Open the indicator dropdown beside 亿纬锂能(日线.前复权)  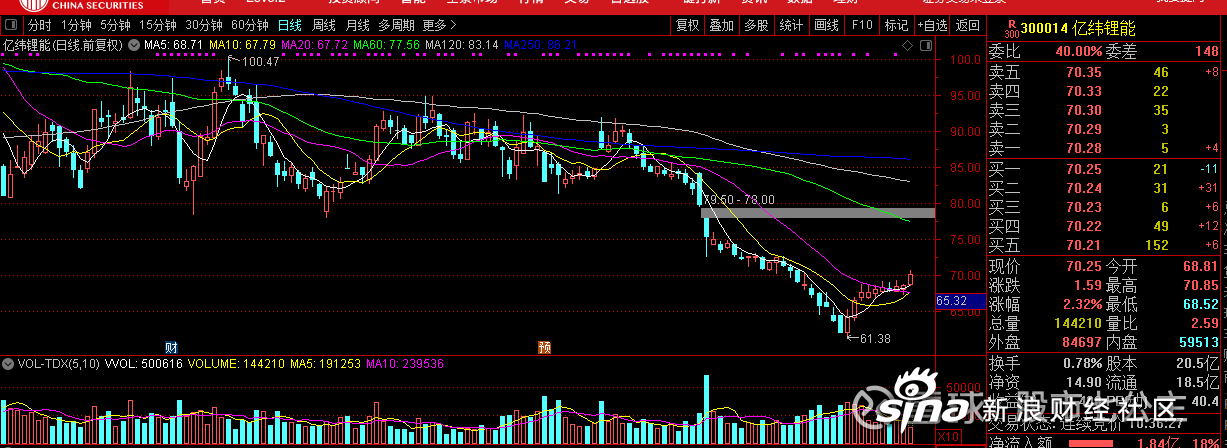pyautogui.click(x=132, y=45)
